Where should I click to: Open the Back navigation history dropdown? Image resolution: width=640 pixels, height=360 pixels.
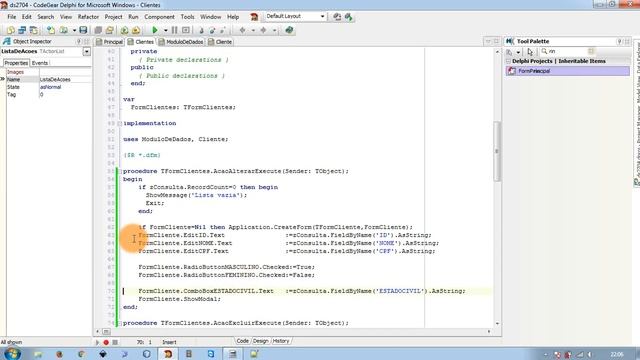pos(253,30)
